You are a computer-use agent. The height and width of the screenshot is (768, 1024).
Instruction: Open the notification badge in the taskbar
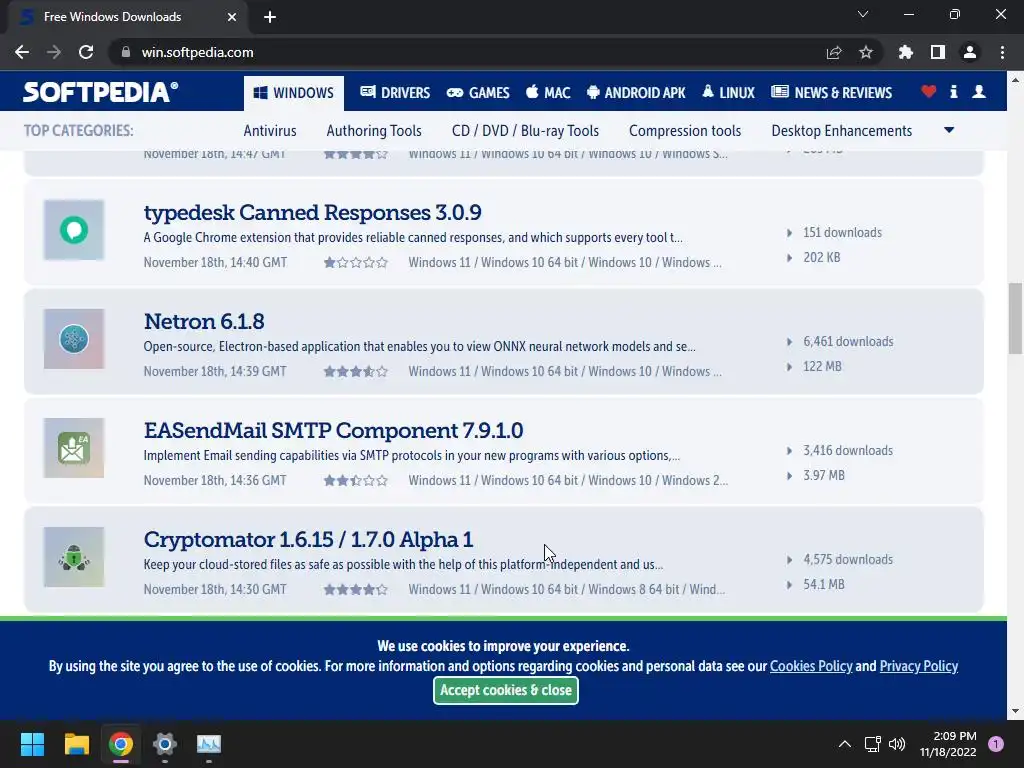995,744
